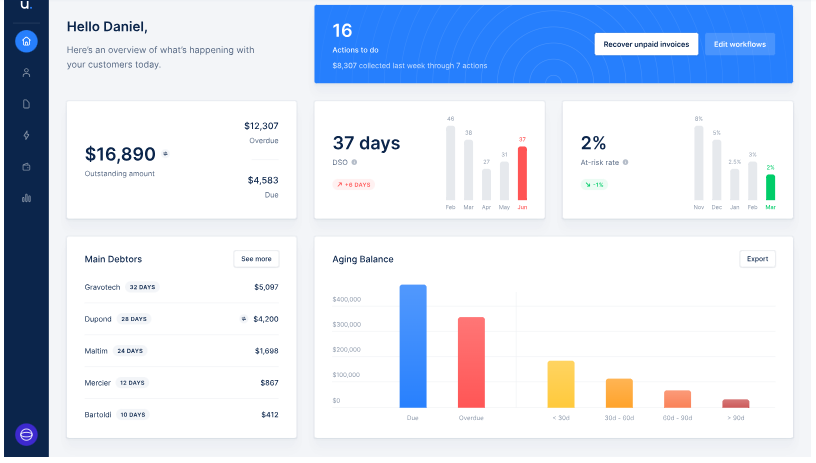Open the Dupond debtor row
The height and width of the screenshot is (463, 816).
tap(181, 319)
